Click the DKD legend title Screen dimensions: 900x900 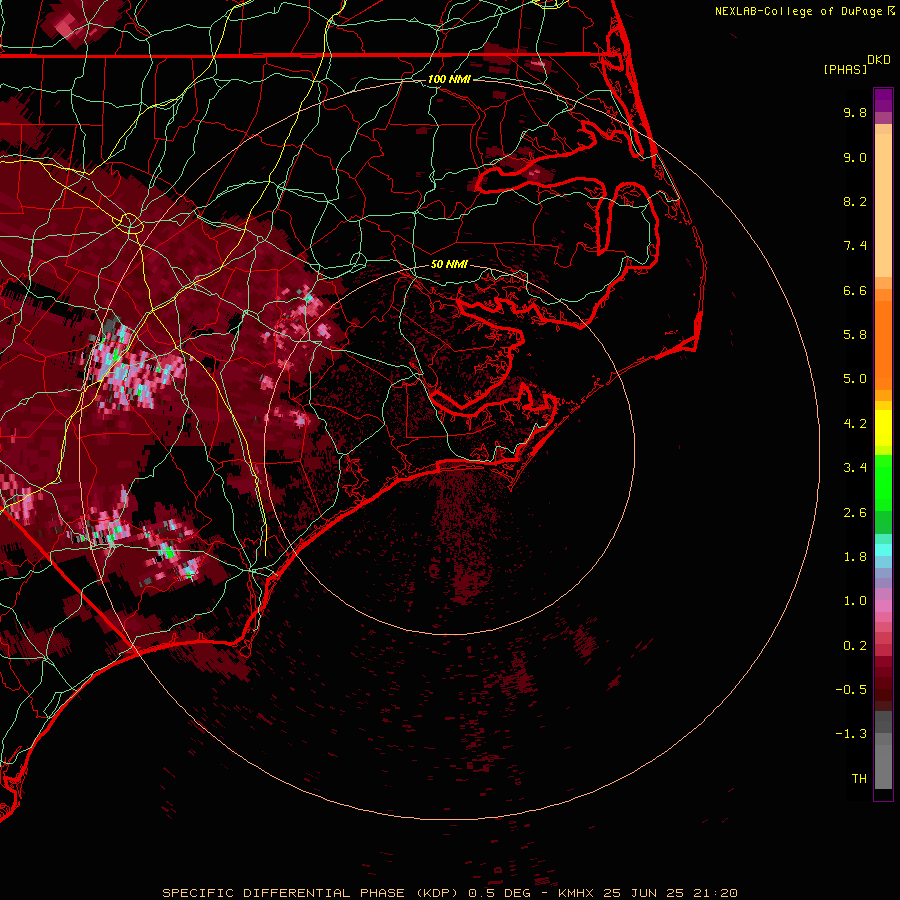(879, 60)
